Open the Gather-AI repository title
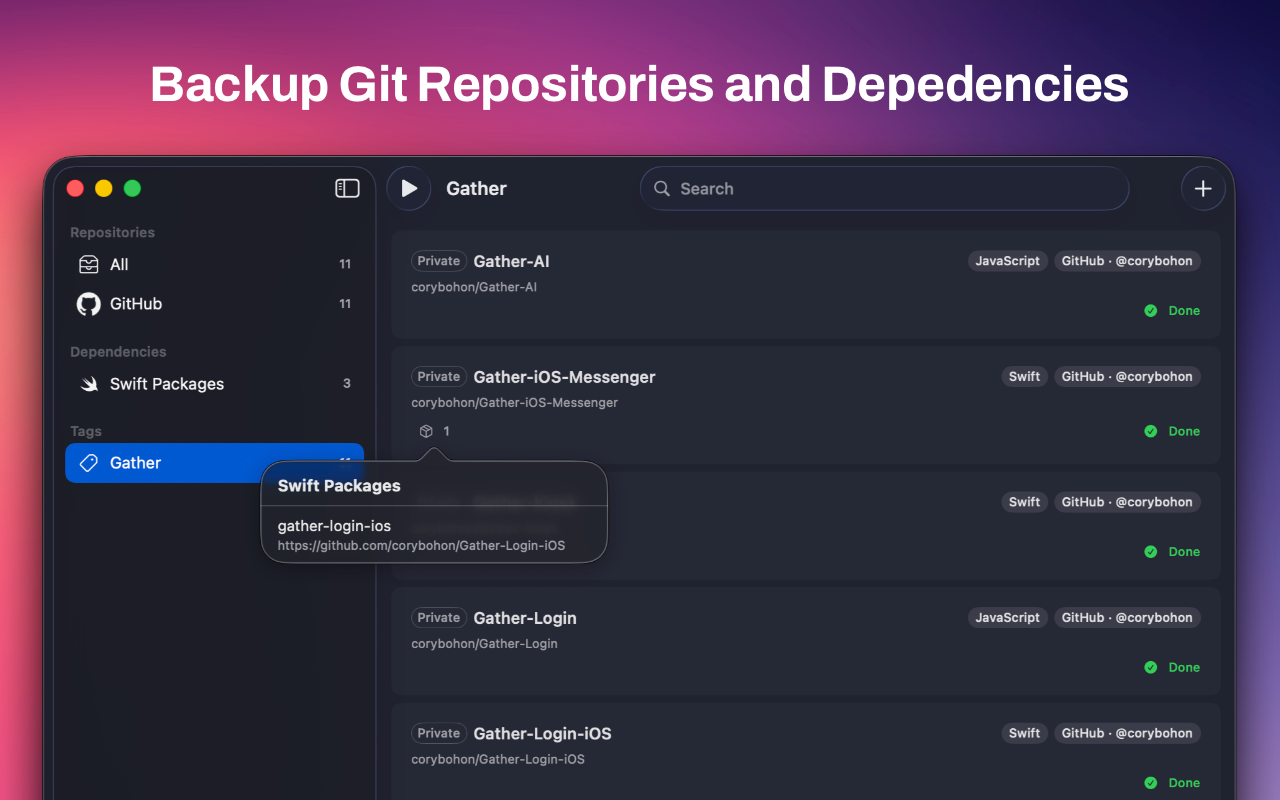The image size is (1280, 800). coord(512,261)
